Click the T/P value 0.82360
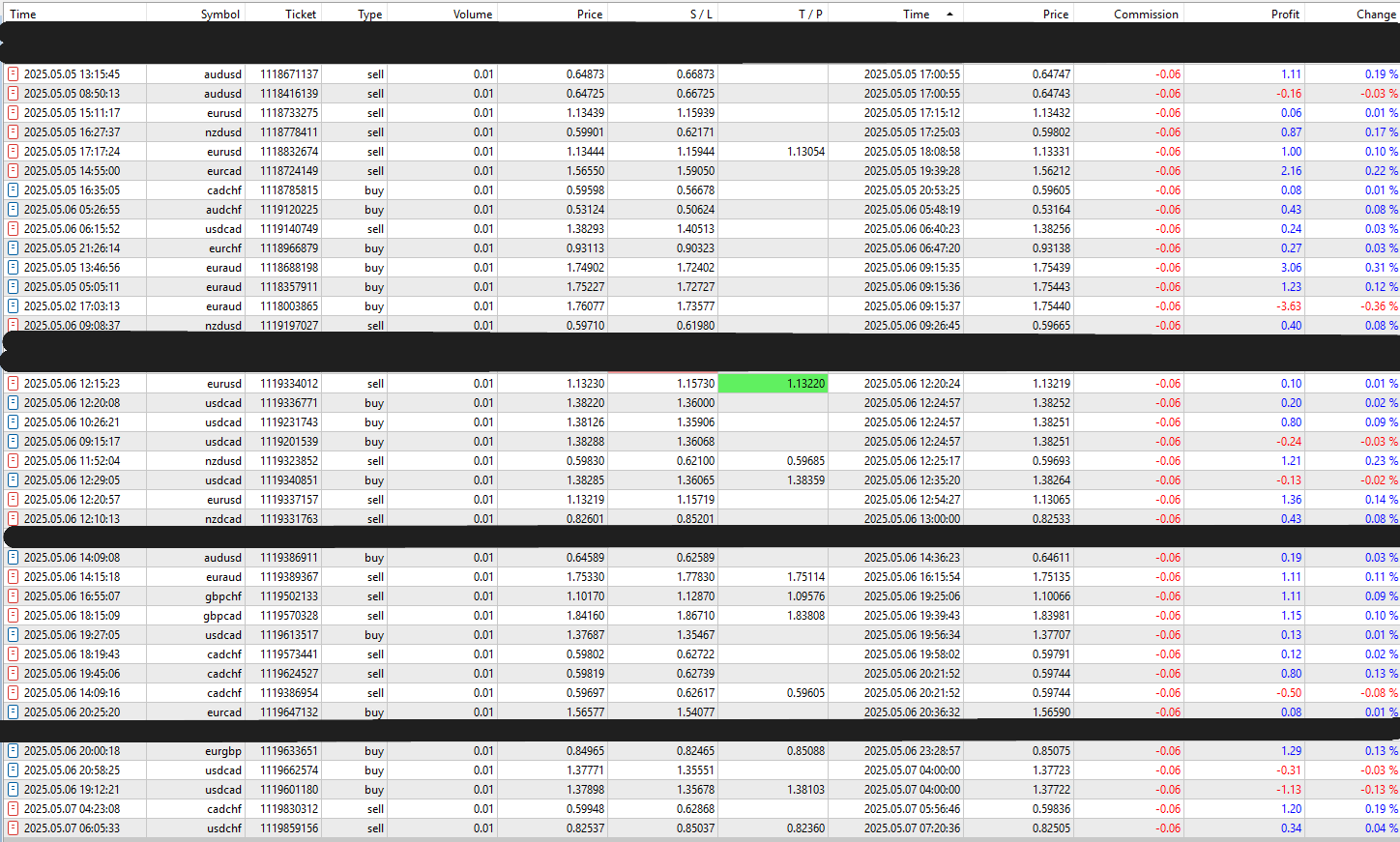Screen dimensions: 1400x842 click(805, 828)
